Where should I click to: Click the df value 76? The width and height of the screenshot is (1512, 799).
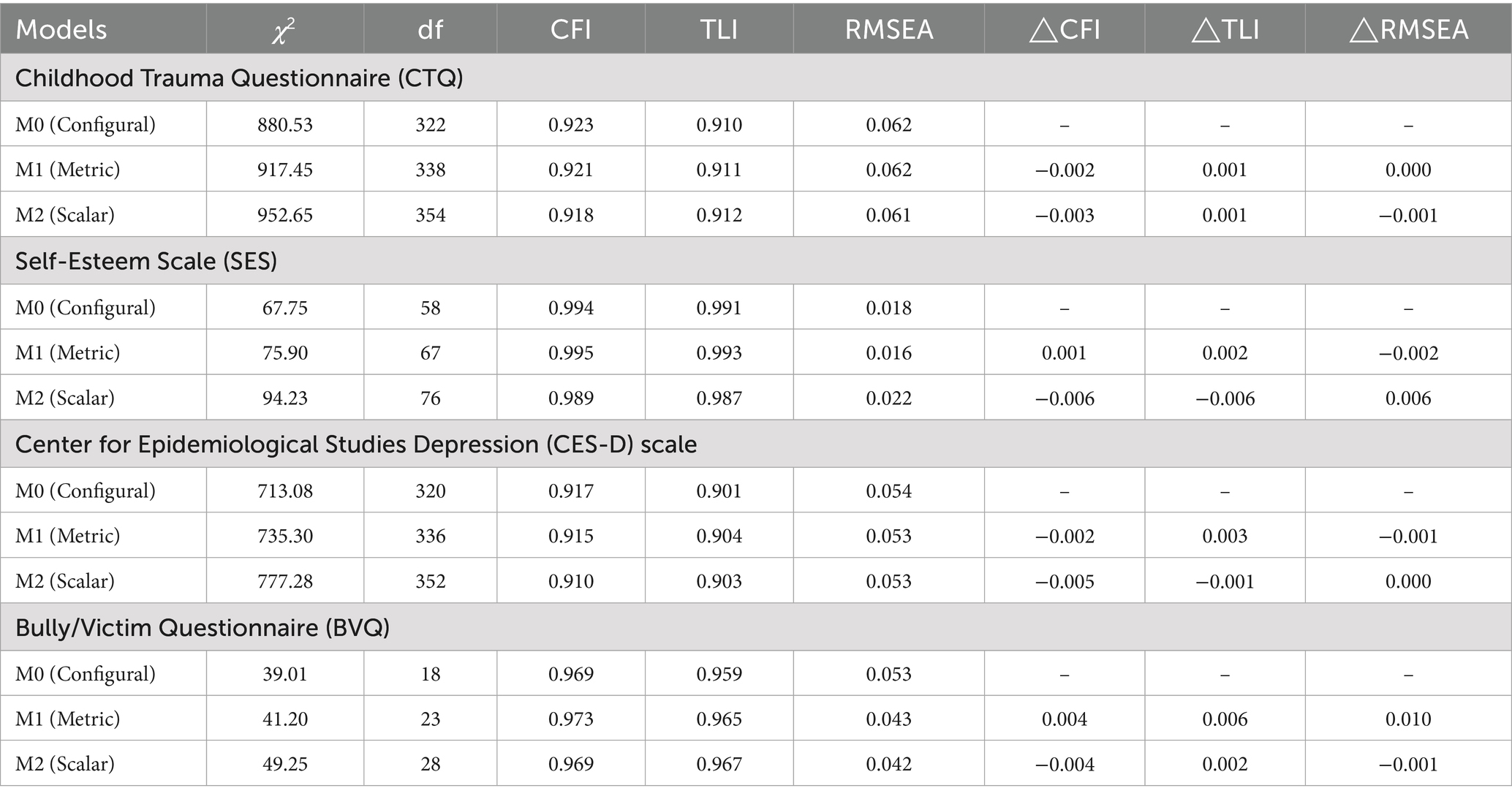[x=430, y=398]
